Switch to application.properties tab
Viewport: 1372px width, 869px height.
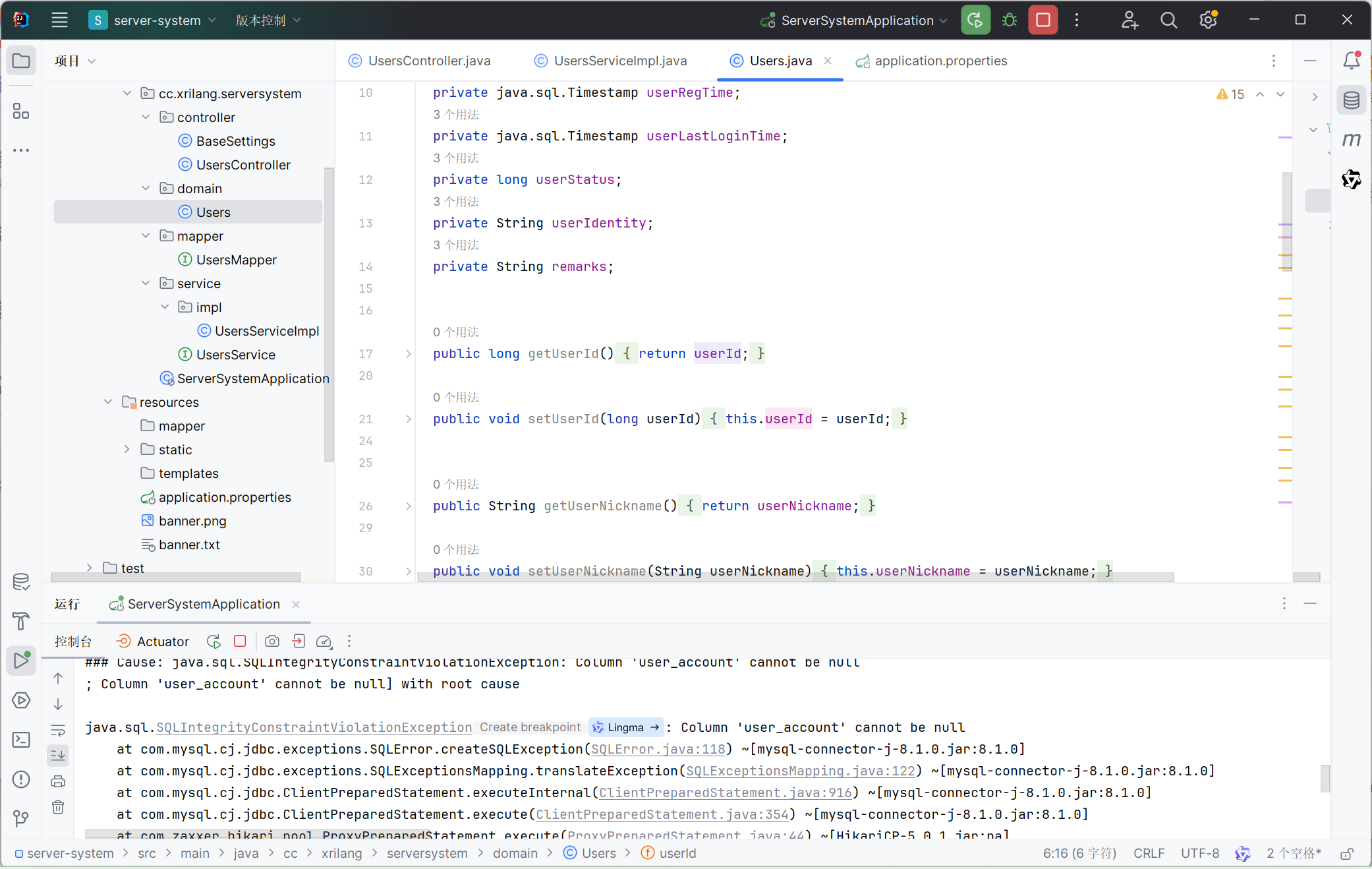click(x=931, y=61)
